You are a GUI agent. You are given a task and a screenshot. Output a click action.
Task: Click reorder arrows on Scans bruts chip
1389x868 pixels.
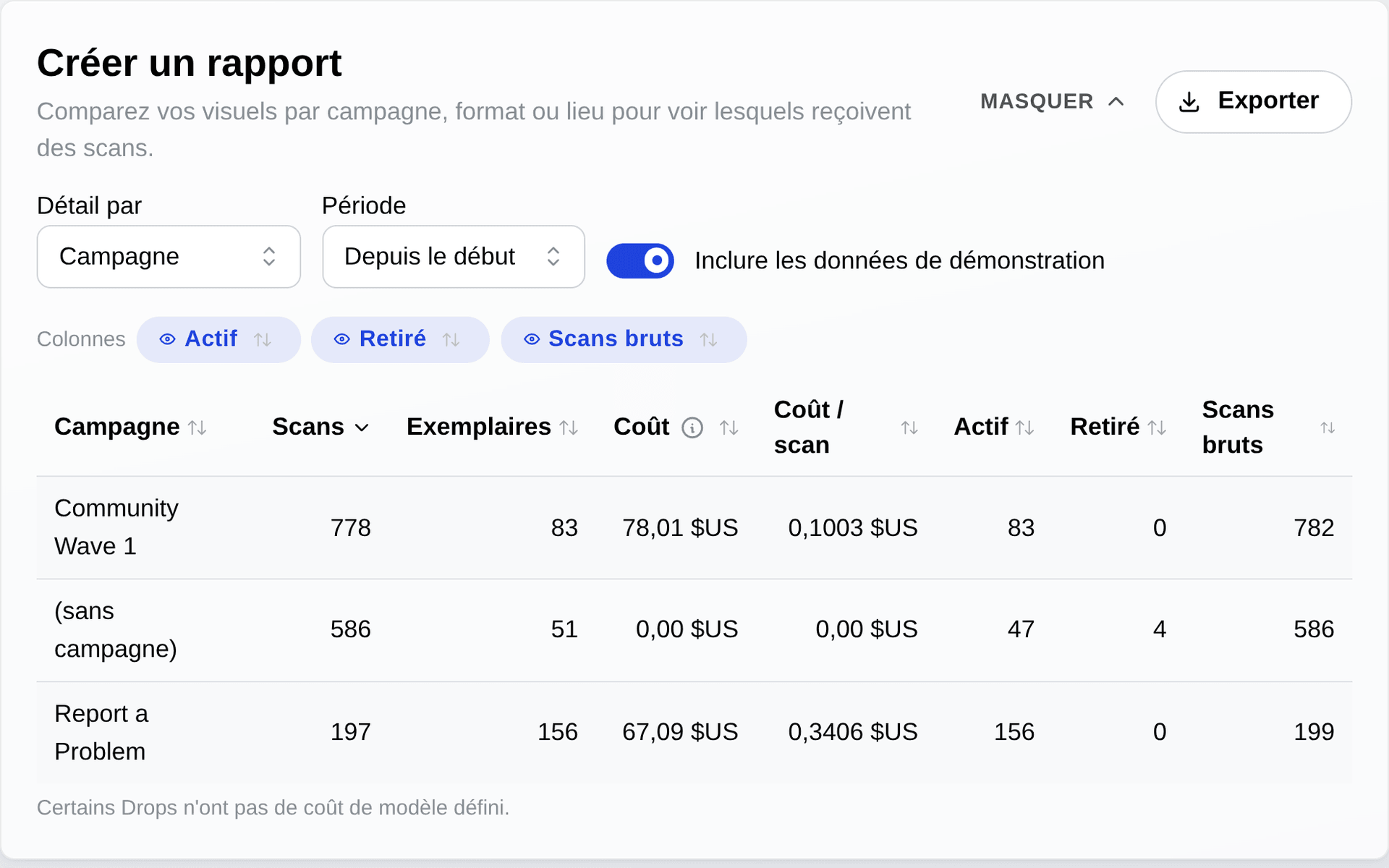pyautogui.click(x=709, y=339)
